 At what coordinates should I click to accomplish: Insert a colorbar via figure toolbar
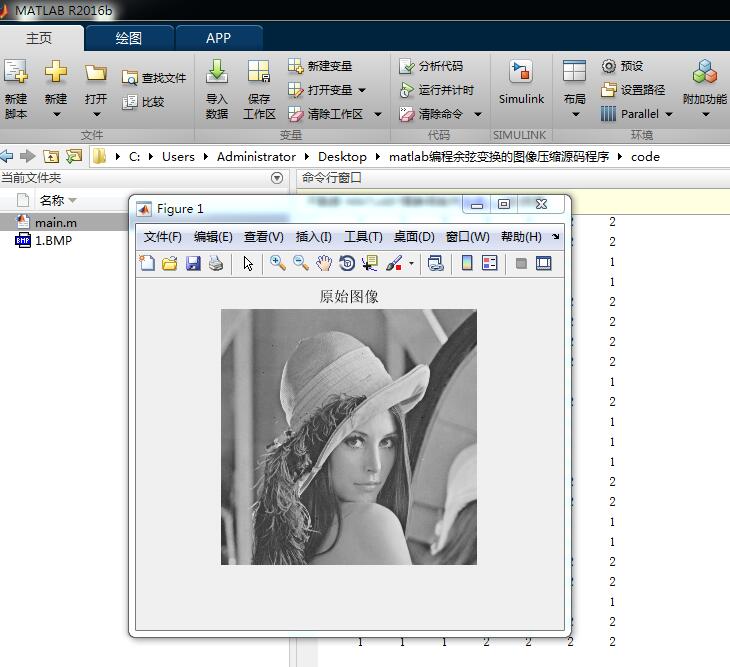(466, 263)
